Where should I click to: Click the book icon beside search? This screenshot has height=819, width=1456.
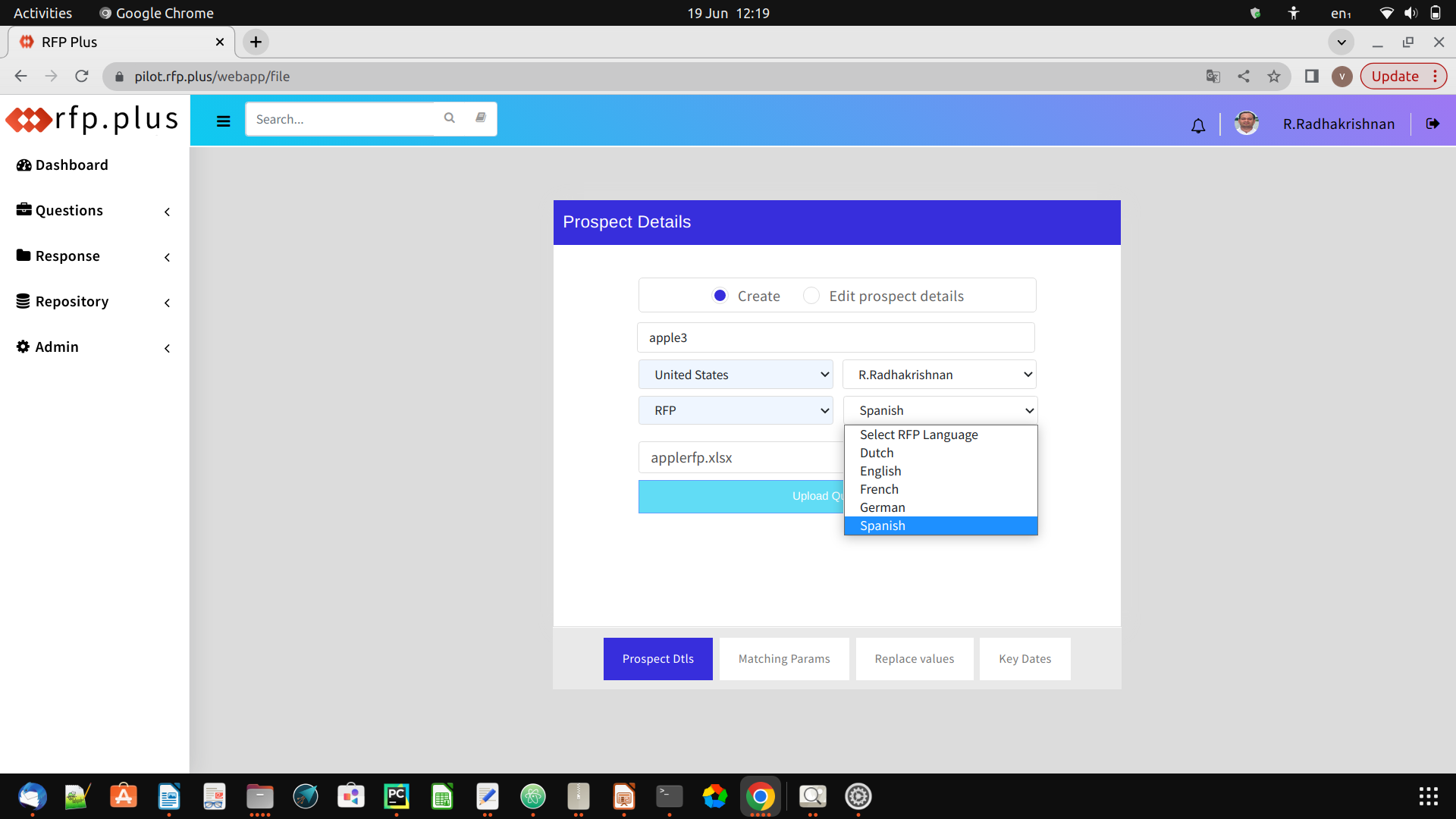pos(481,118)
